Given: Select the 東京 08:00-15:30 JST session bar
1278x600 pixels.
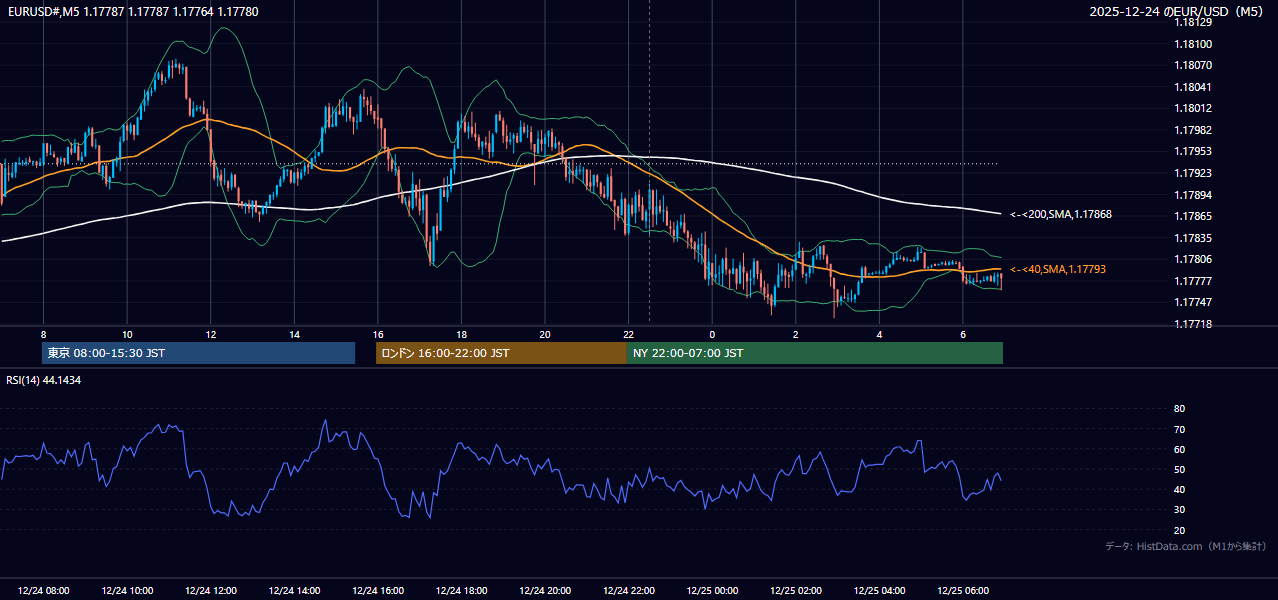Looking at the screenshot, I should point(198,353).
